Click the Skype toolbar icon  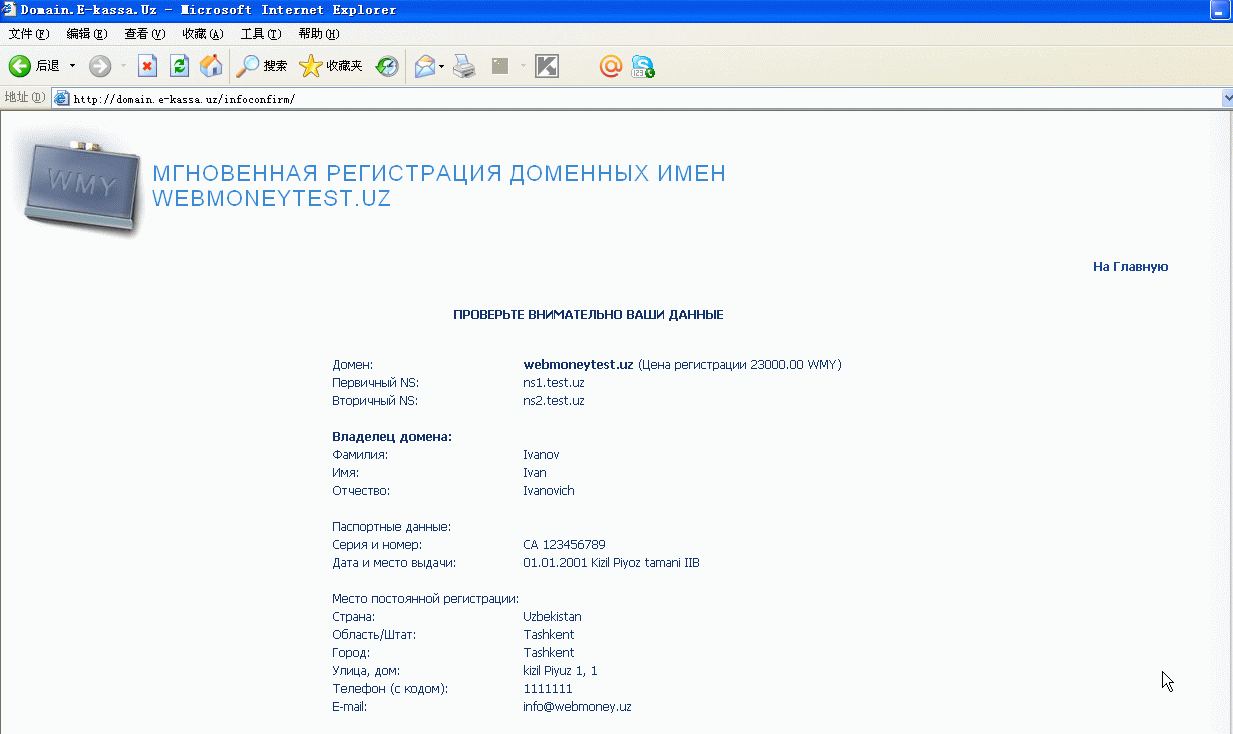click(x=643, y=67)
